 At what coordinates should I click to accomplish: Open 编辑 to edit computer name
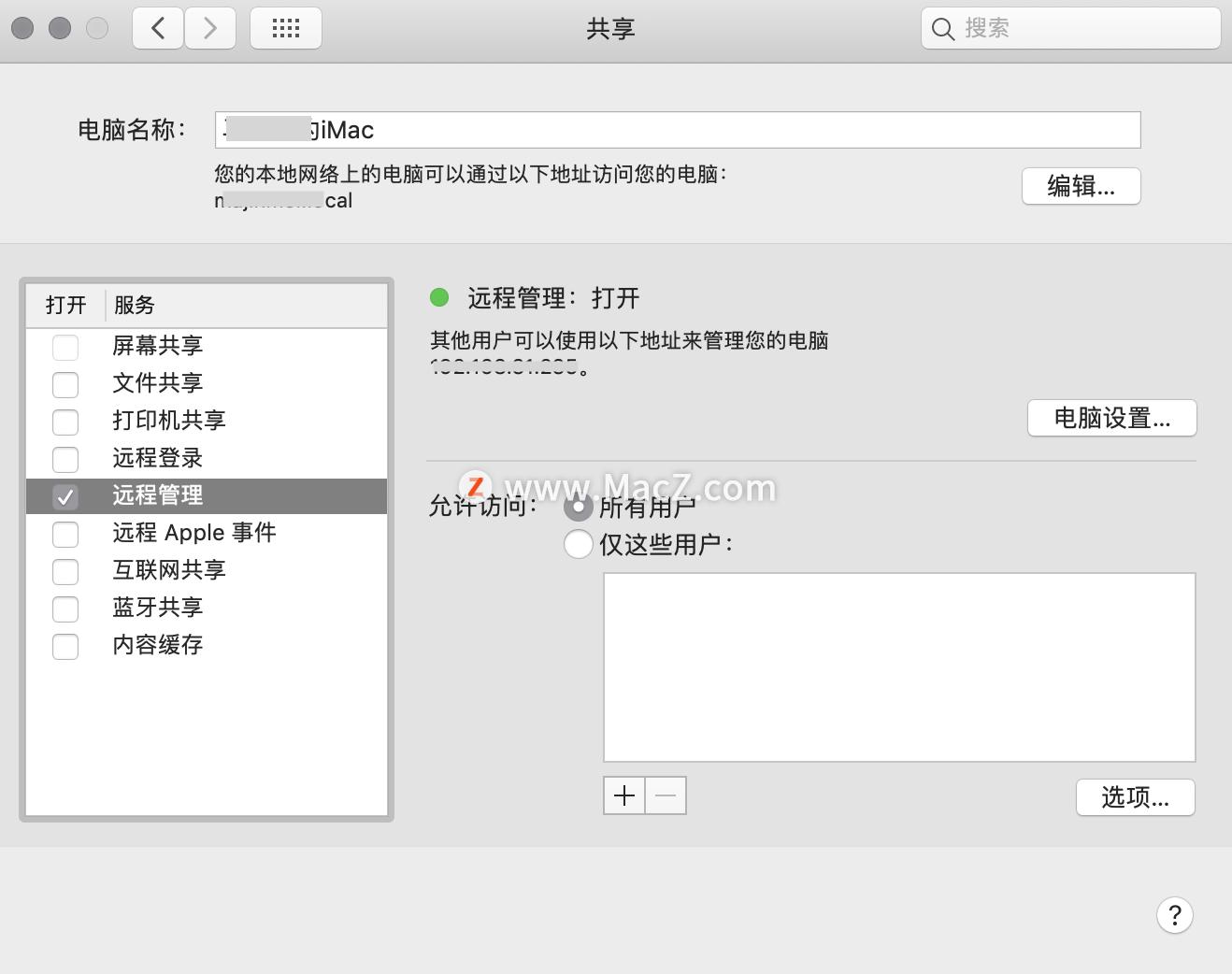pos(1081,186)
